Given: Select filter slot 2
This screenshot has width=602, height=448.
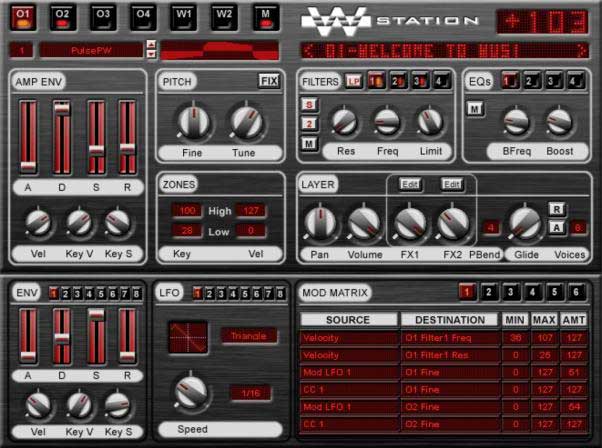Looking at the screenshot, I should (398, 81).
